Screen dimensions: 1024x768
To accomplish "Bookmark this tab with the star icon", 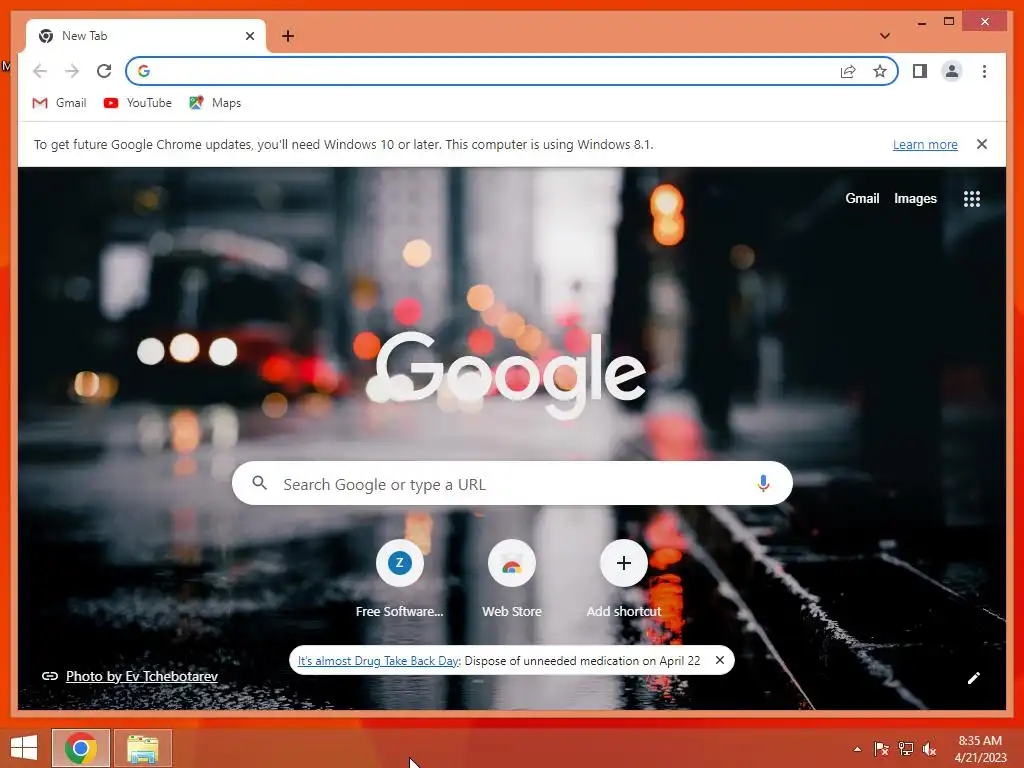I will click(880, 71).
